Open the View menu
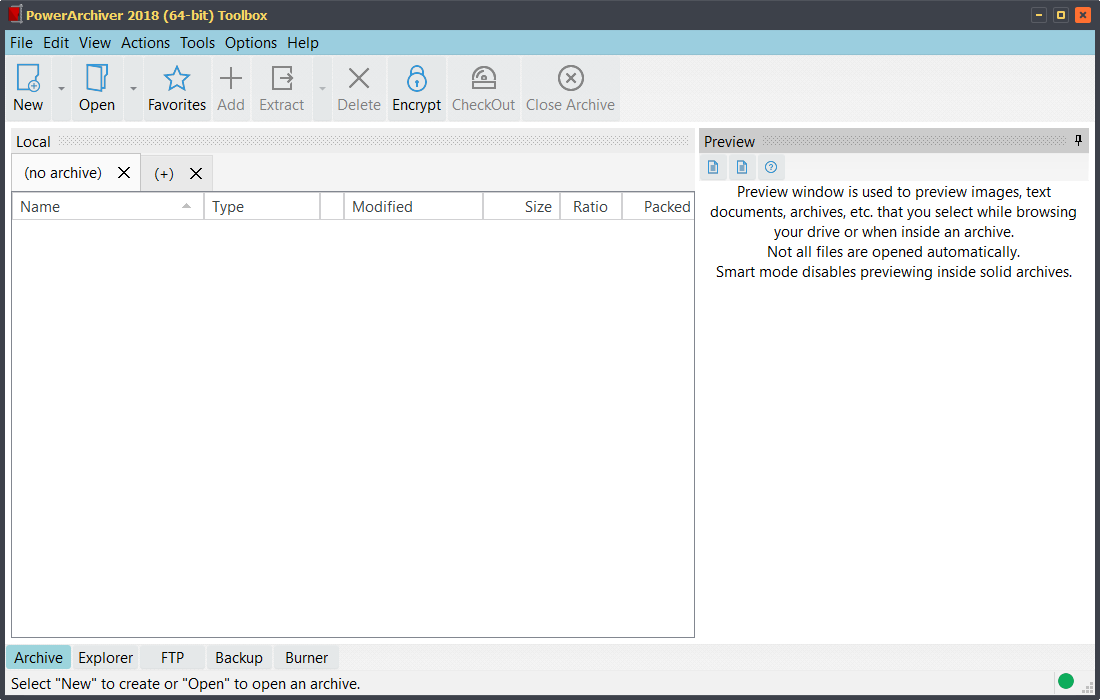This screenshot has height=700, width=1100. tap(95, 43)
